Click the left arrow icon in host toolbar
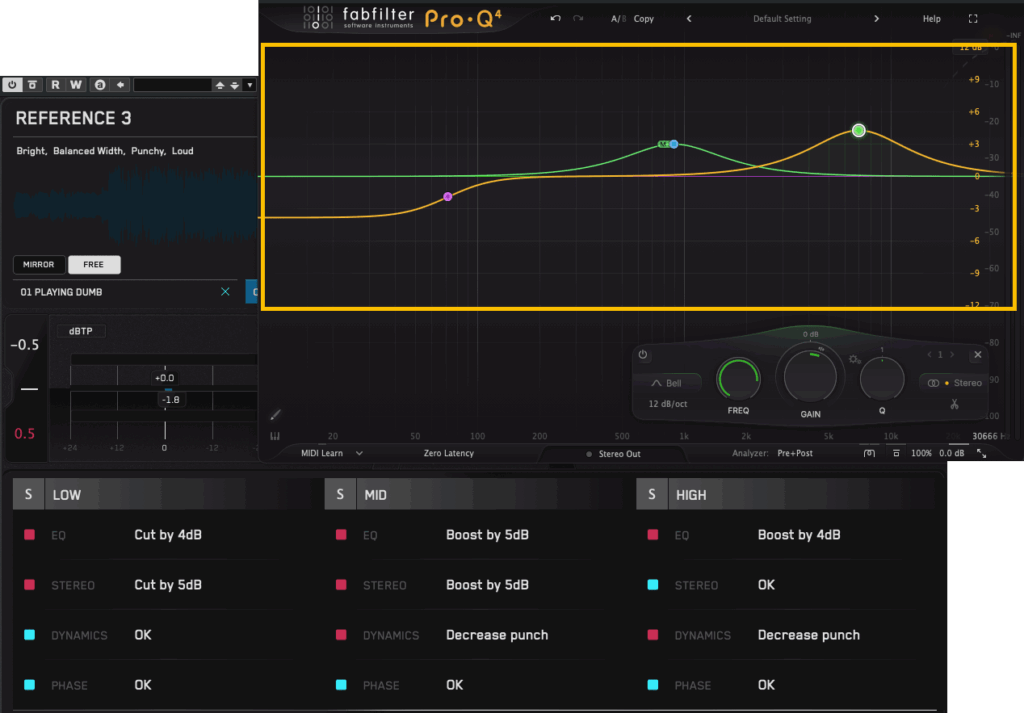This screenshot has height=713, width=1024. click(120, 85)
